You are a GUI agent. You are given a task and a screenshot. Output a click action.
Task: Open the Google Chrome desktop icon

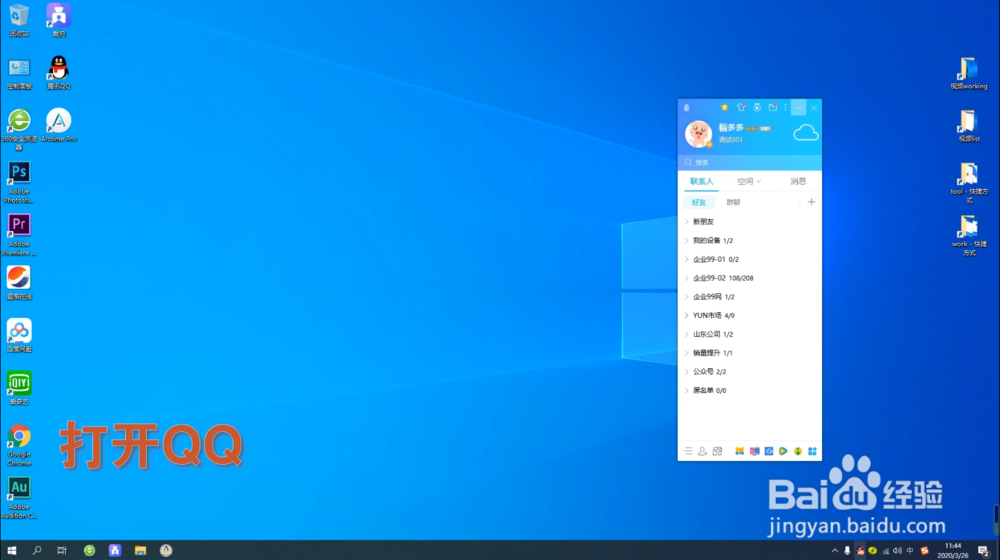tap(19, 445)
